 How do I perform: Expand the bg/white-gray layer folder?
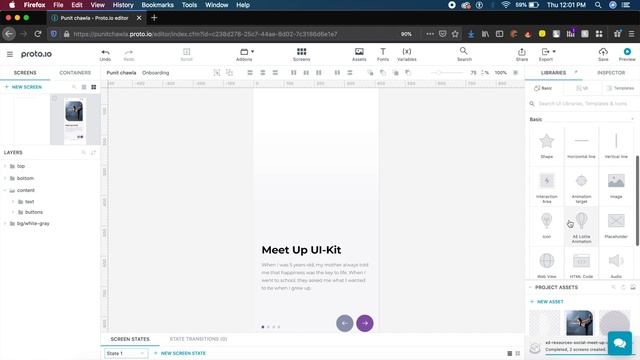(5, 224)
